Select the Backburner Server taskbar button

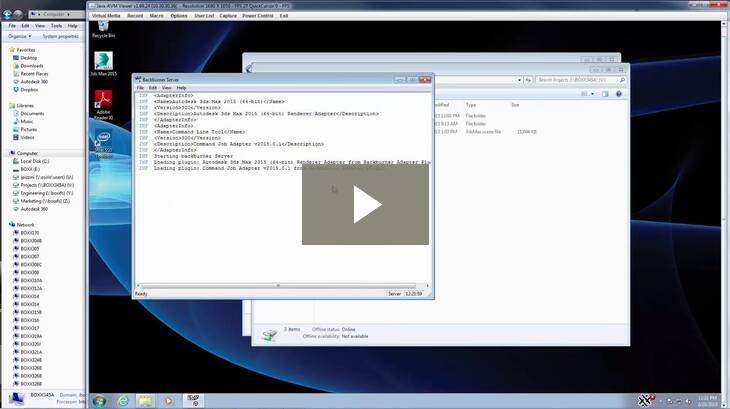tap(193, 400)
